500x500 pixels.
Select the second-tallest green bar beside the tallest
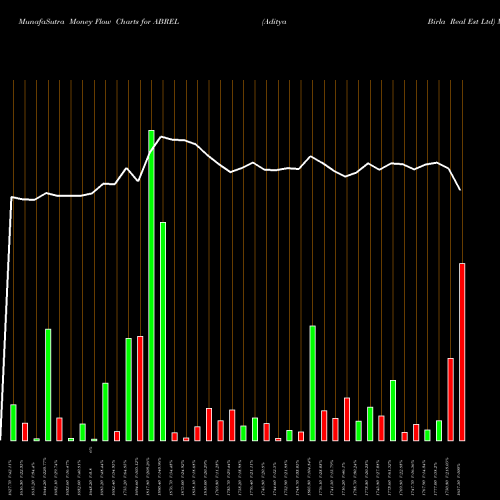point(163,331)
